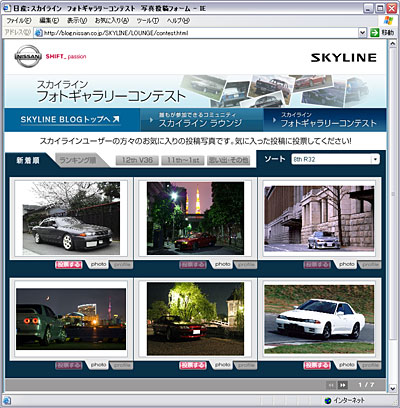Select profile tab under illuminated tree photo
The width and height of the screenshot is (400, 408).
246,365
